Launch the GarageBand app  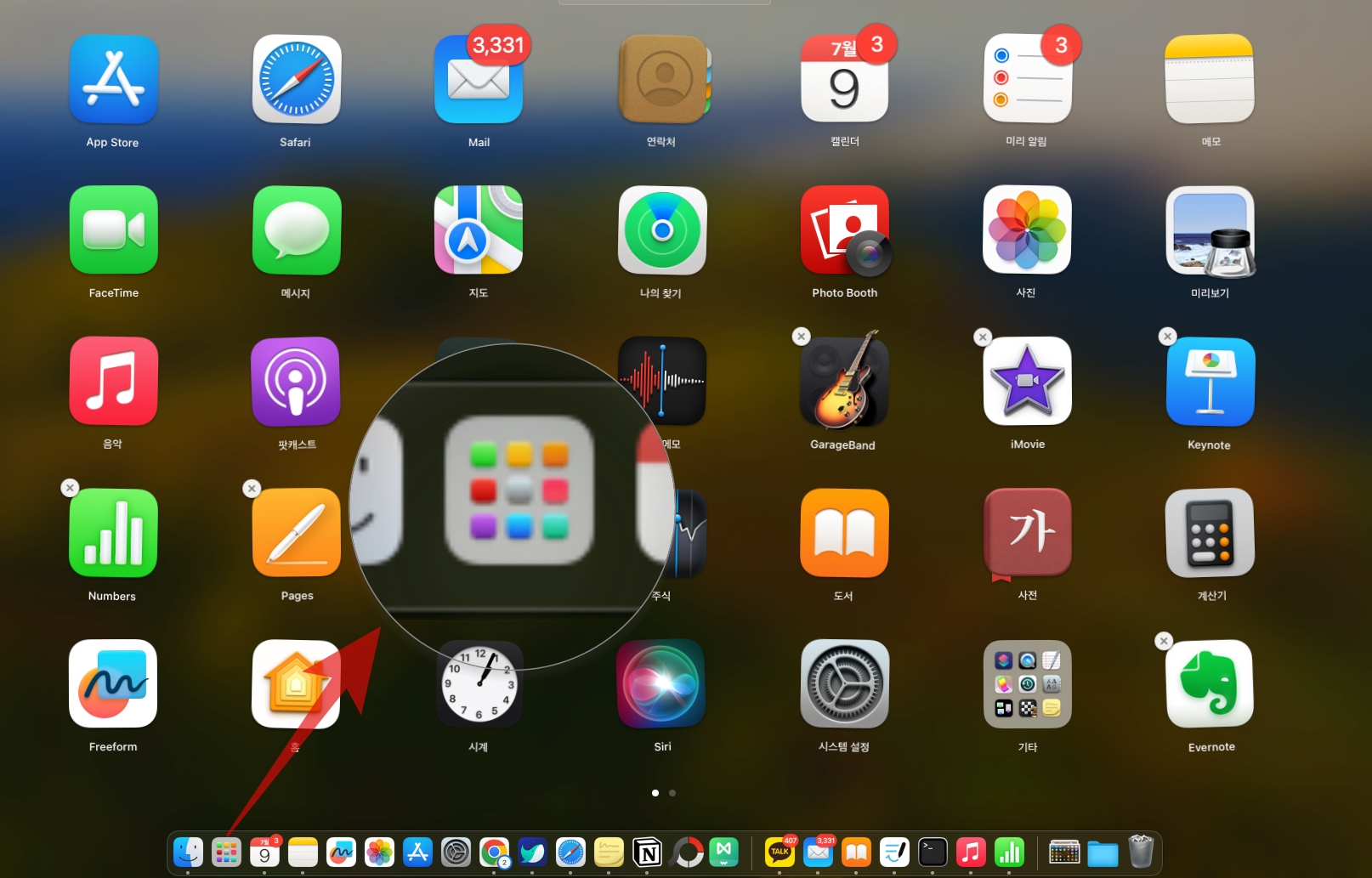[x=843, y=382]
